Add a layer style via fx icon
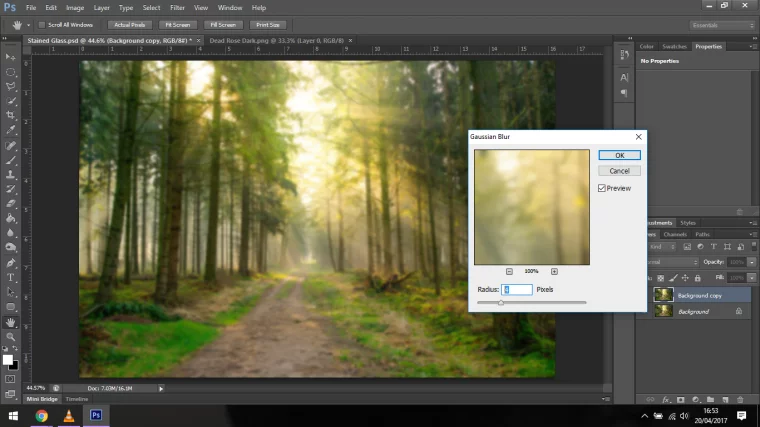 (666, 400)
